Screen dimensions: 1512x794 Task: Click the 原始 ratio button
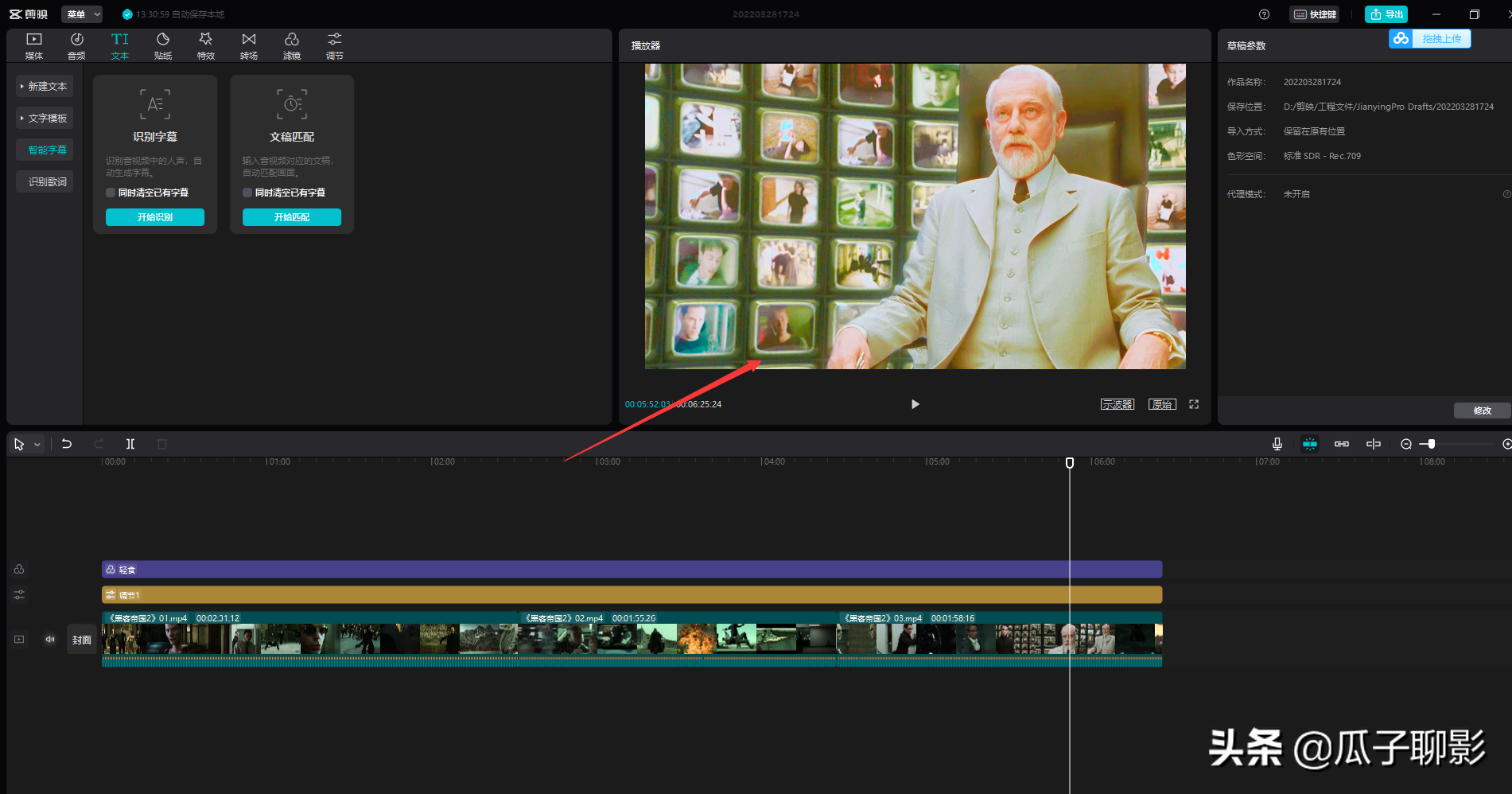point(1162,404)
